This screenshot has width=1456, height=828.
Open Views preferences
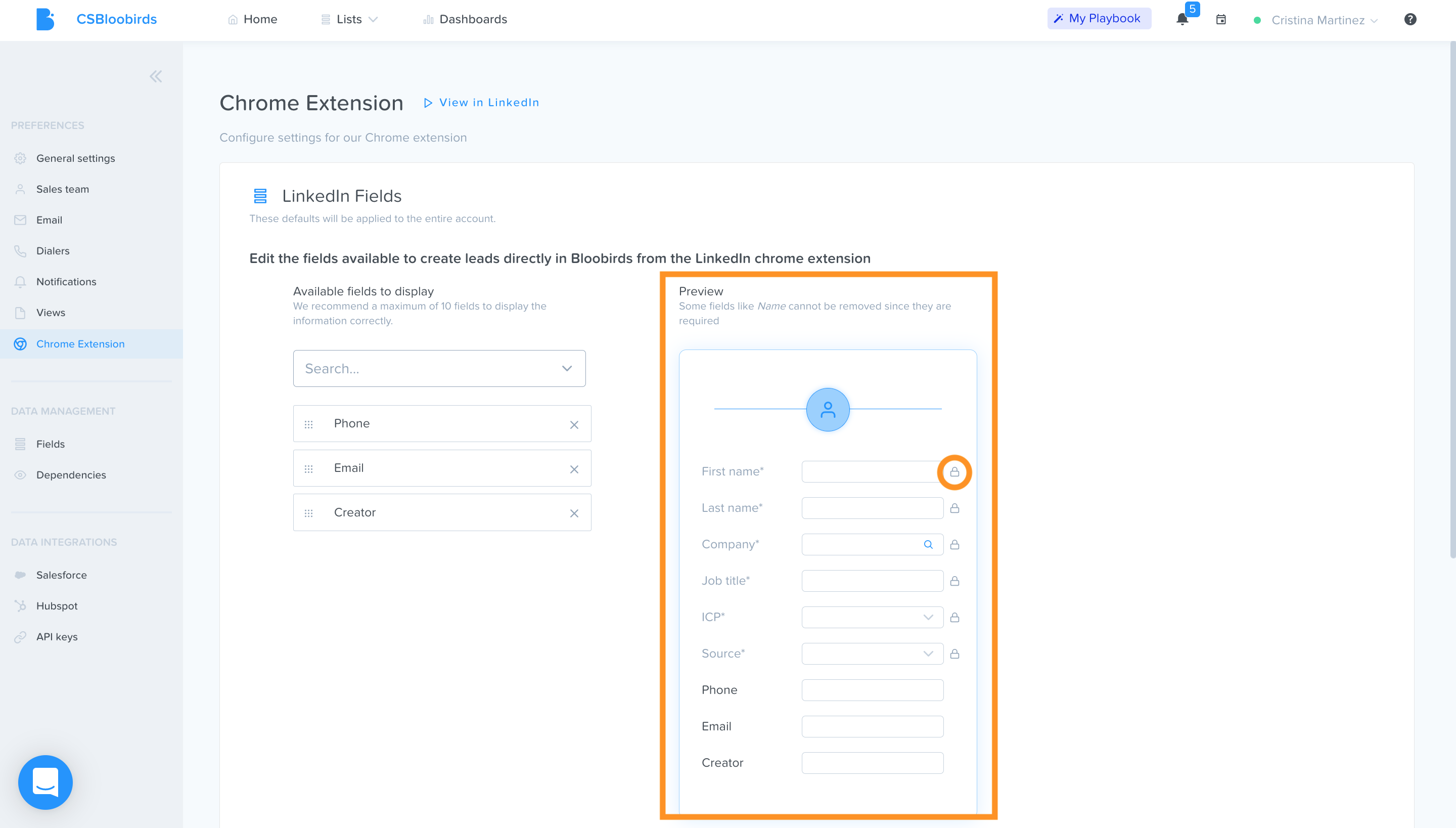tap(51, 312)
